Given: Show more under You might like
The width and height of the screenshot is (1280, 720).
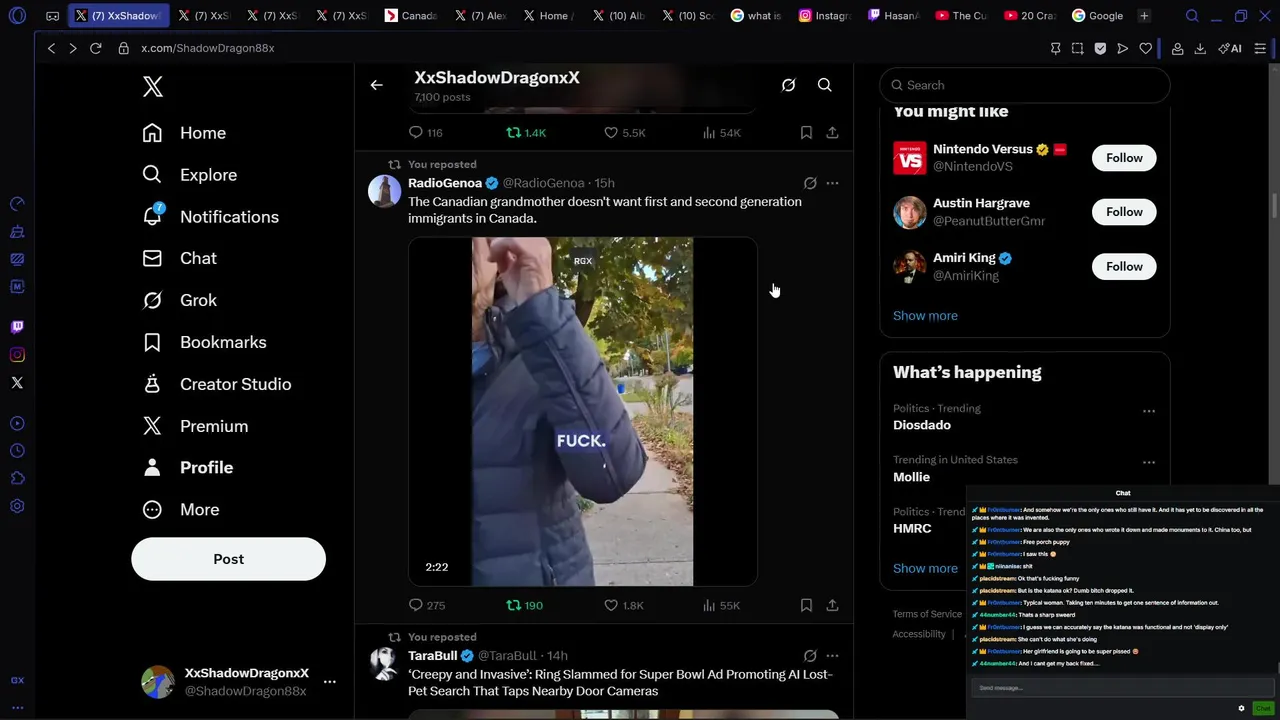Looking at the screenshot, I should (x=925, y=316).
